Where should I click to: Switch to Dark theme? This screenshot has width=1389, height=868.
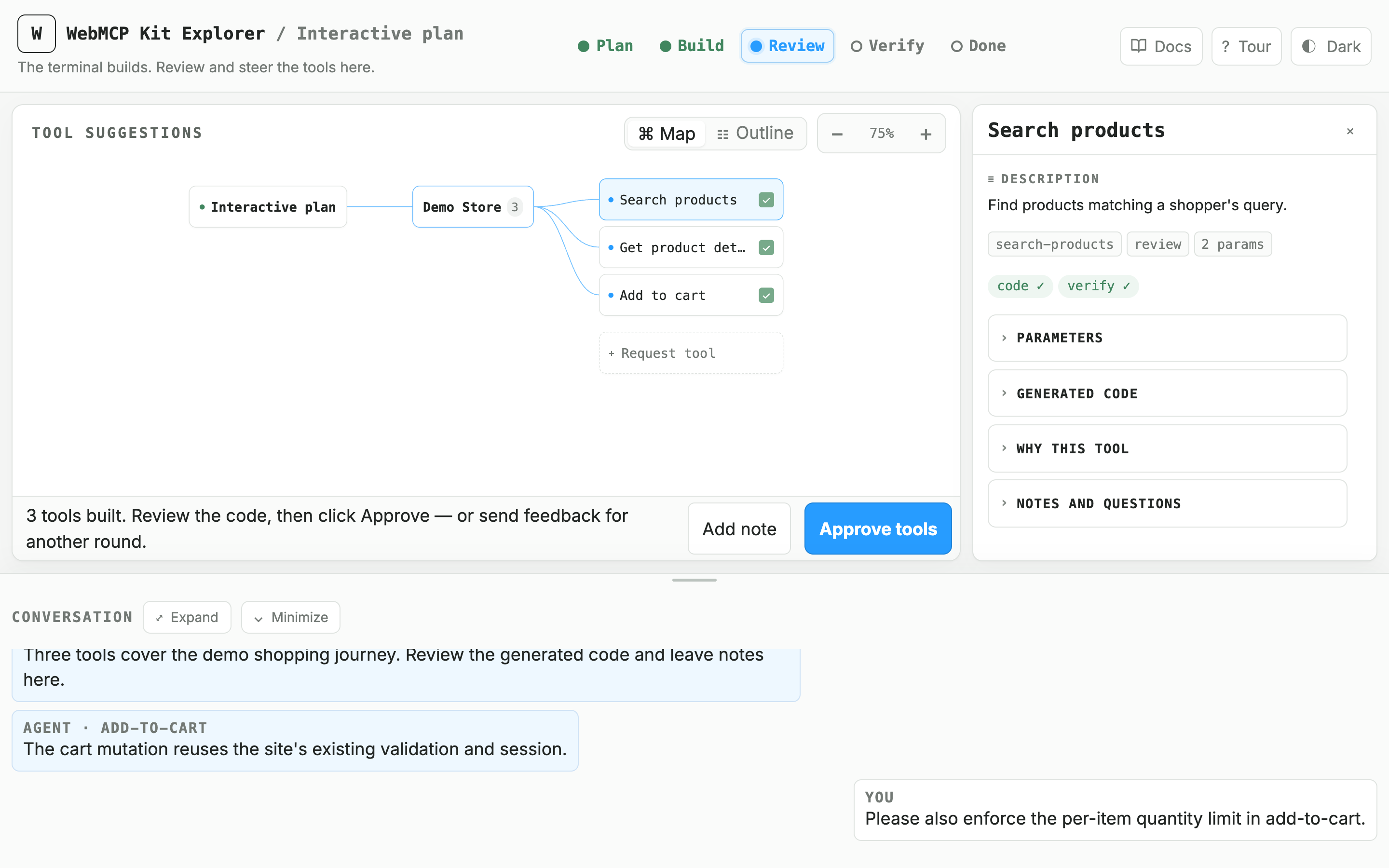click(x=1331, y=46)
